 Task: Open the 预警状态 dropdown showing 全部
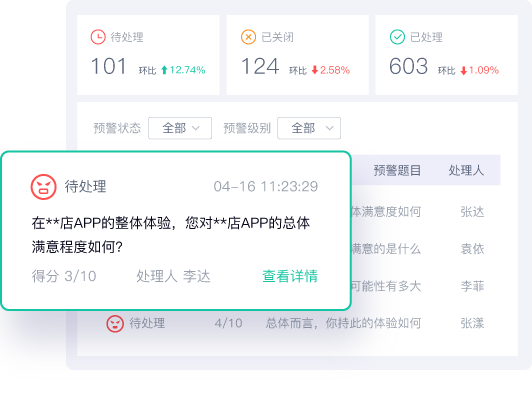[180, 128]
